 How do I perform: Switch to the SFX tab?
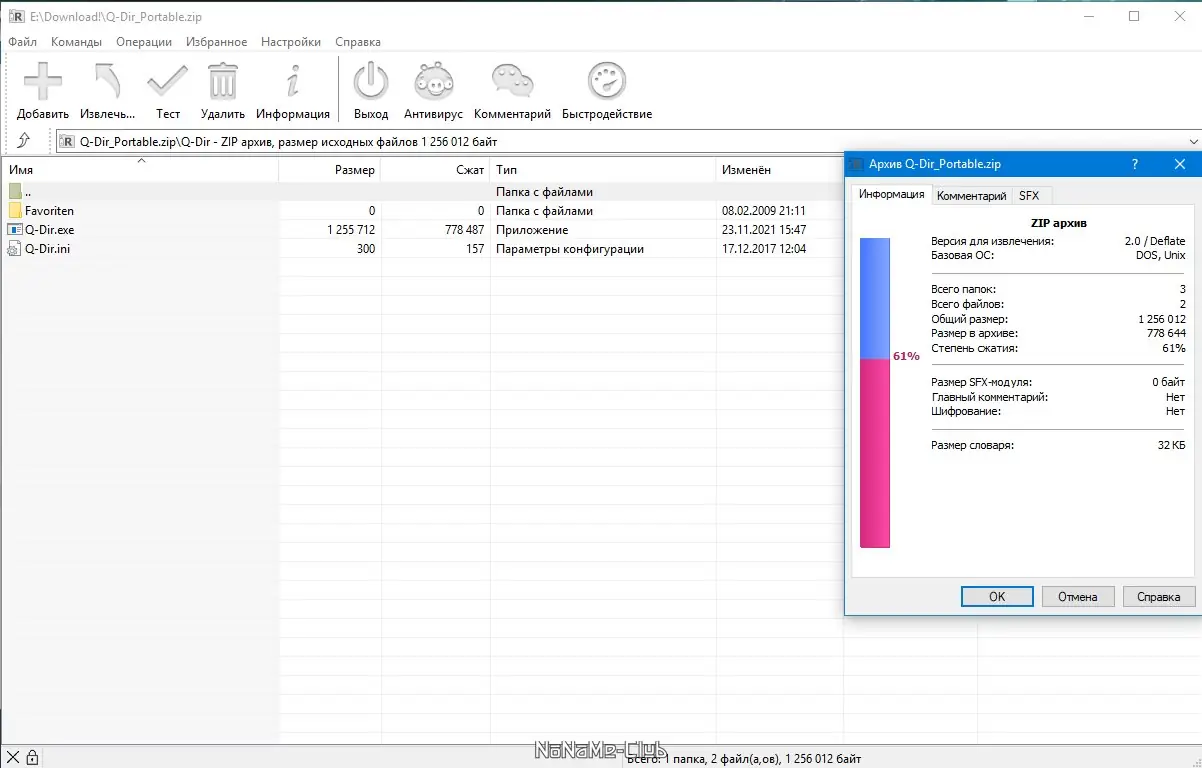(1030, 196)
